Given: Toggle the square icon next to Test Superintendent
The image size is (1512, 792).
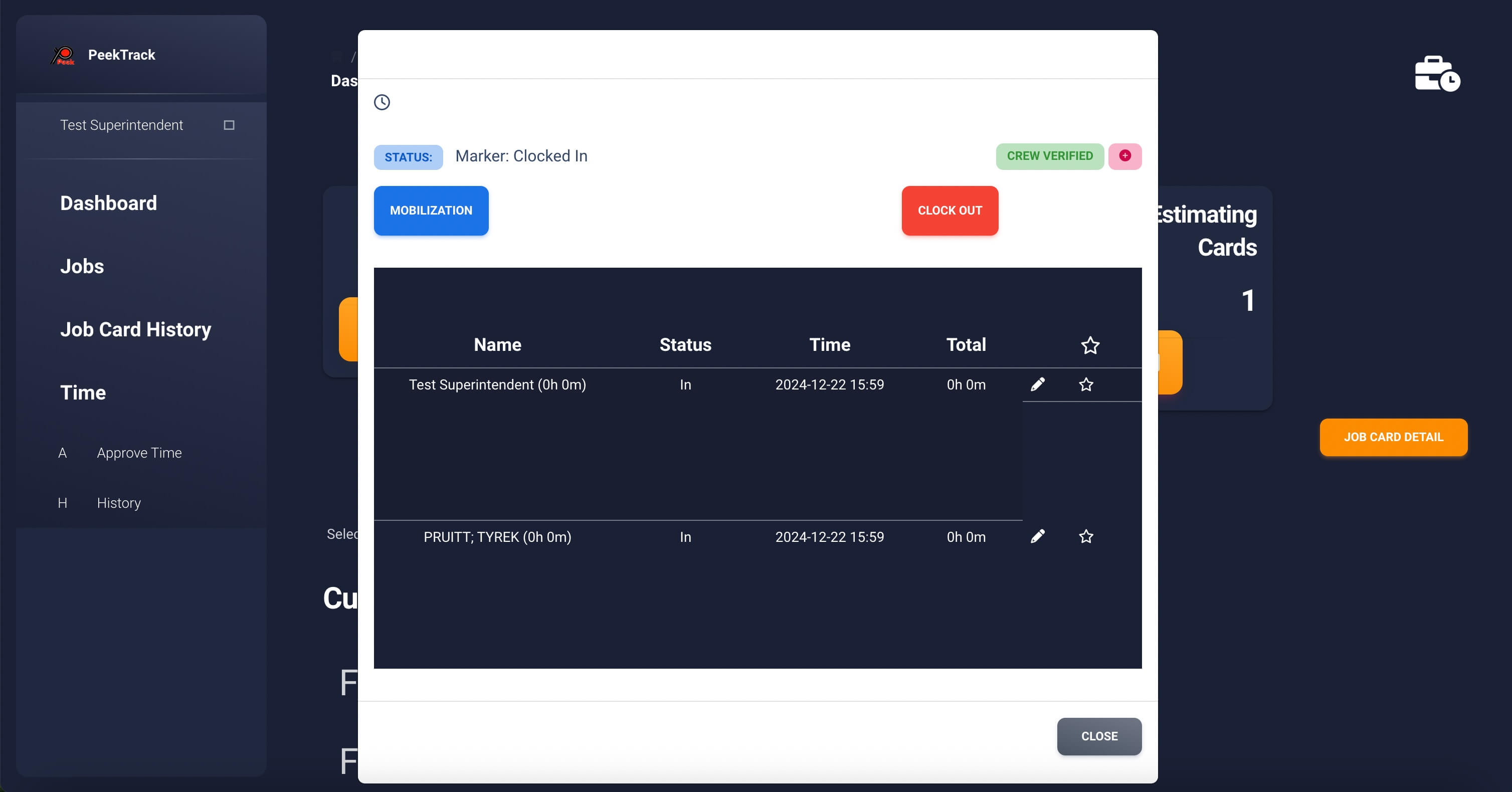Looking at the screenshot, I should click(x=229, y=125).
